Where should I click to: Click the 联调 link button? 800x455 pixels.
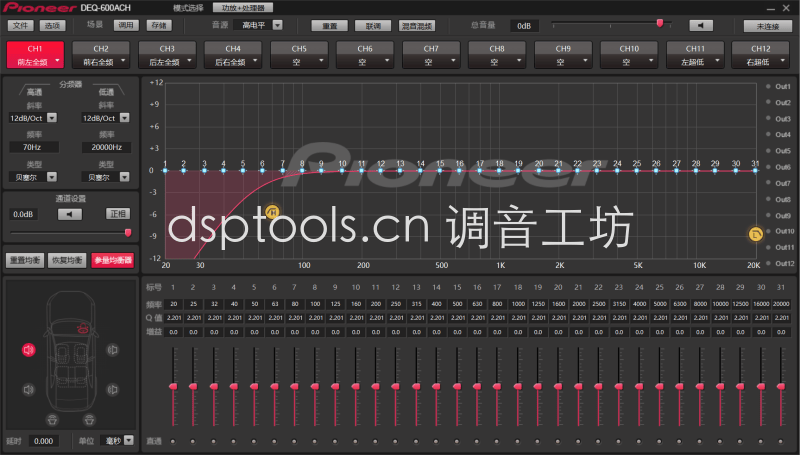373,26
